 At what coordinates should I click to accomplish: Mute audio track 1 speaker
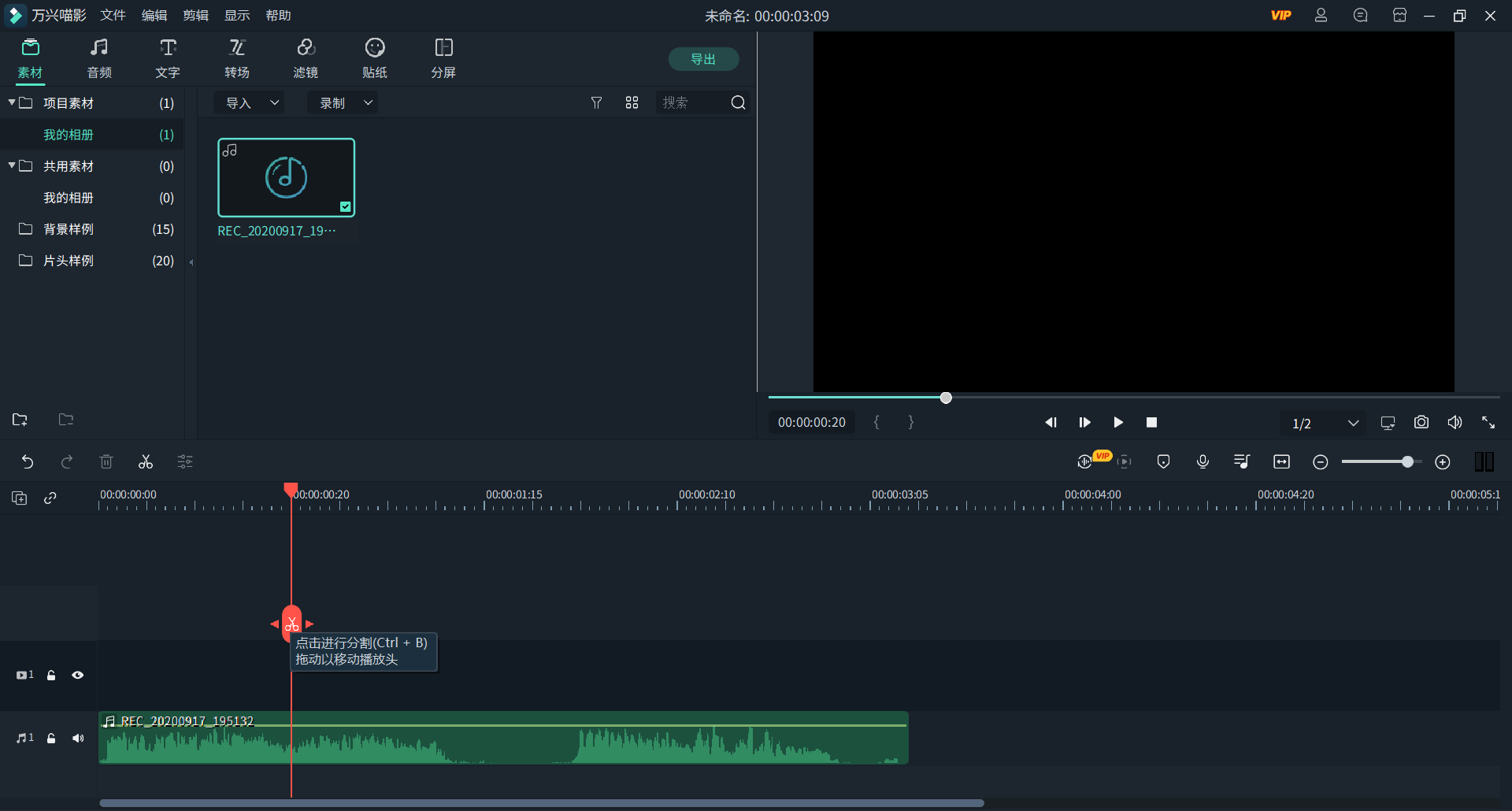point(78,739)
